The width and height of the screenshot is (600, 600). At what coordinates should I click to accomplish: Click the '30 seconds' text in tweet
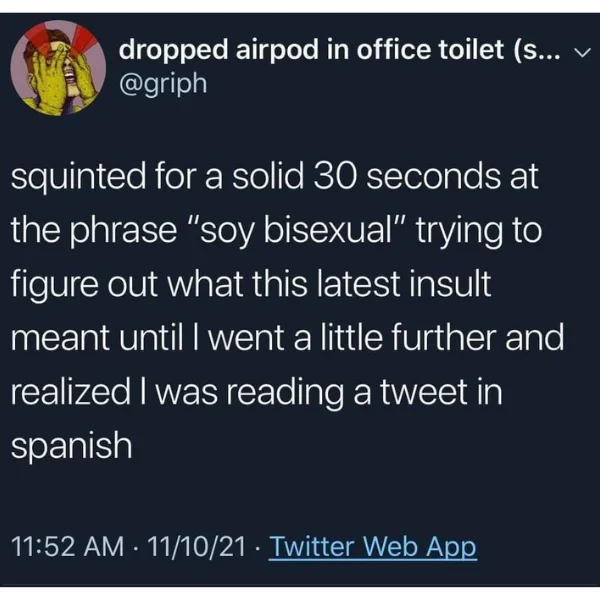pyautogui.click(x=407, y=177)
